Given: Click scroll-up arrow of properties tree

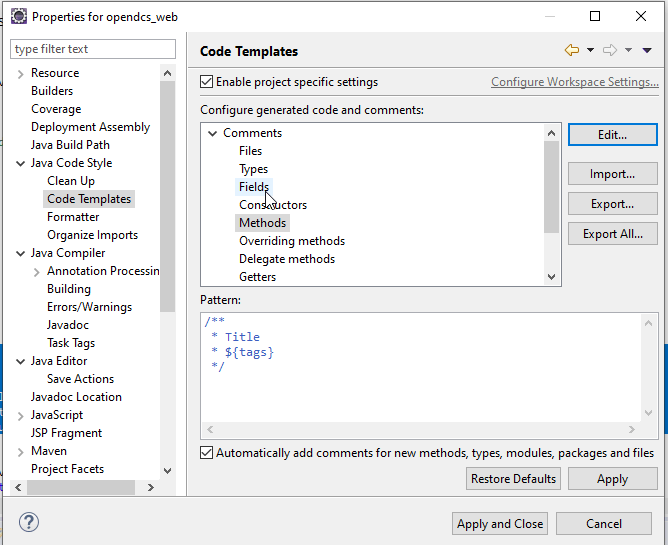Looking at the screenshot, I should coord(167,73).
